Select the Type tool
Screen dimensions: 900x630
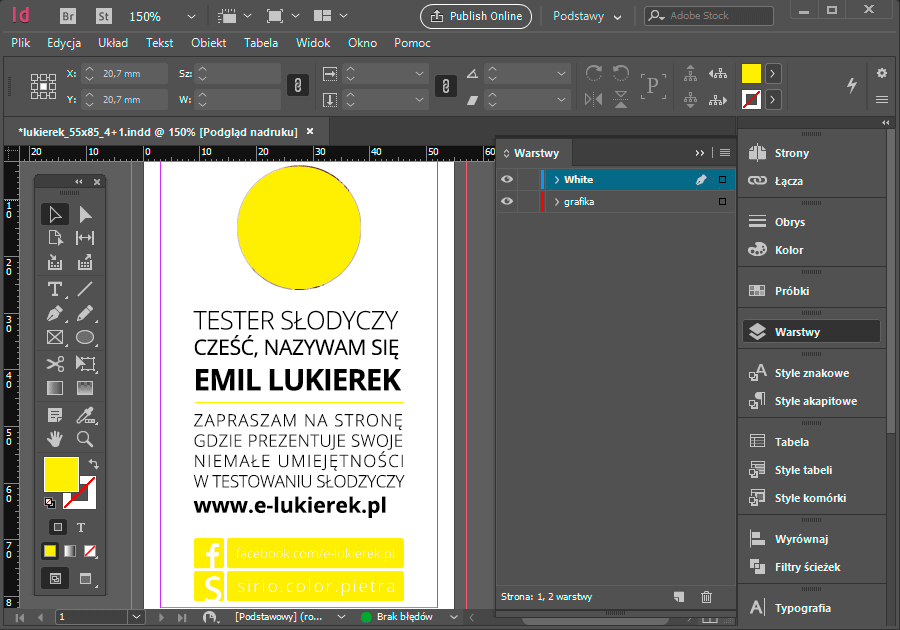pos(55,288)
